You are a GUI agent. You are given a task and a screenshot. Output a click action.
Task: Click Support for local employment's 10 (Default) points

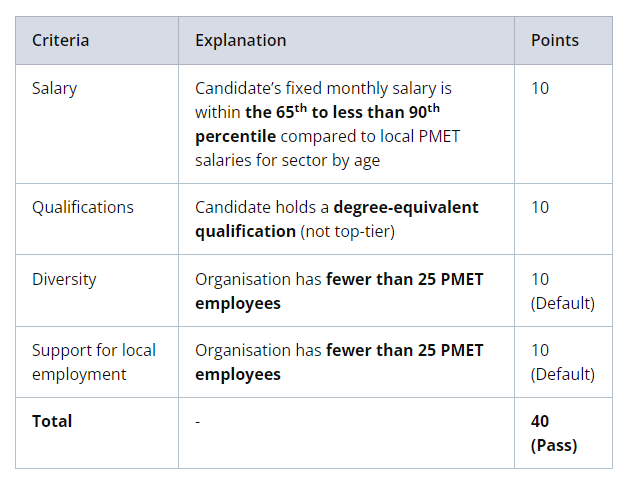click(x=562, y=362)
